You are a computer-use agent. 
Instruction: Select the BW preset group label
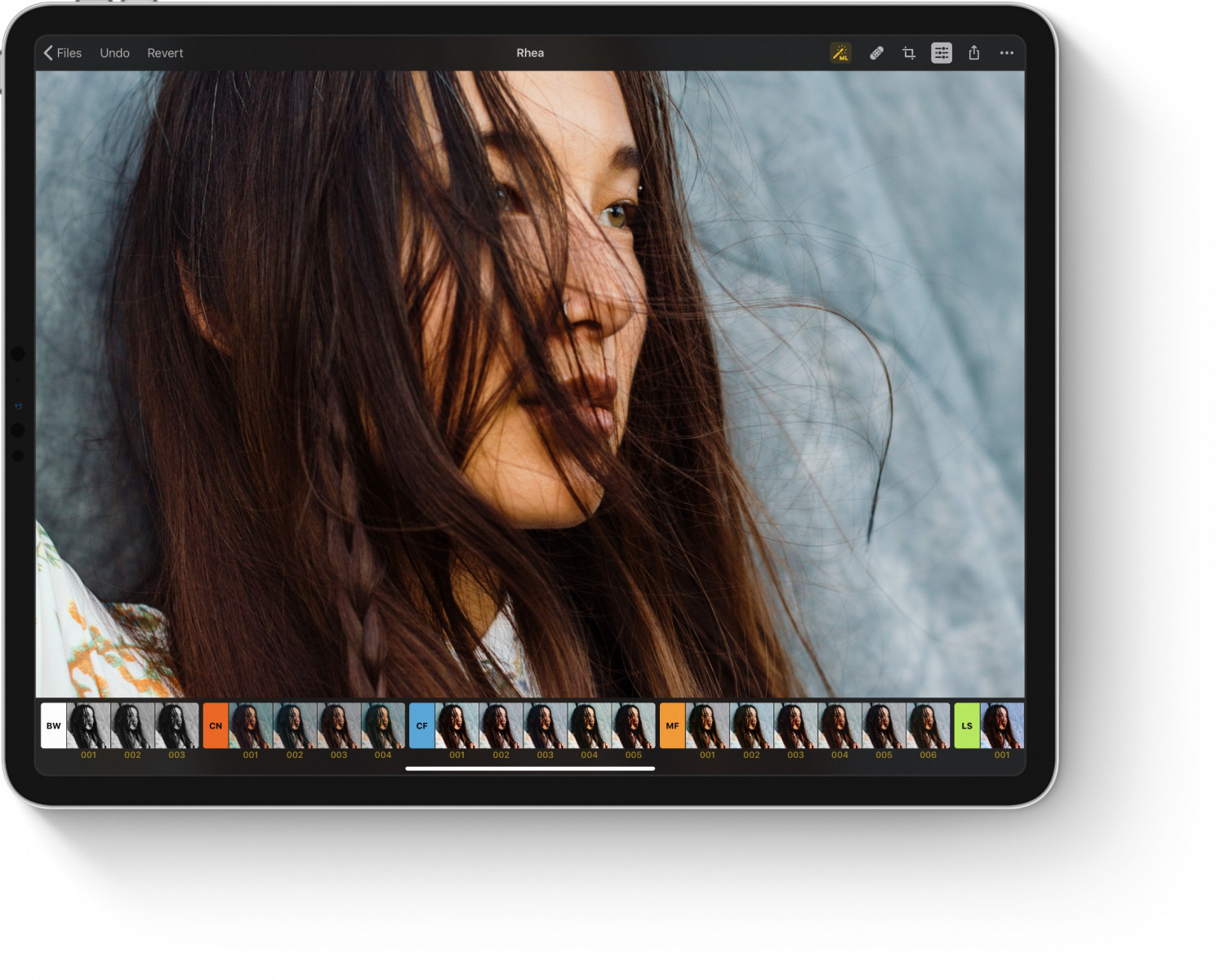point(54,725)
